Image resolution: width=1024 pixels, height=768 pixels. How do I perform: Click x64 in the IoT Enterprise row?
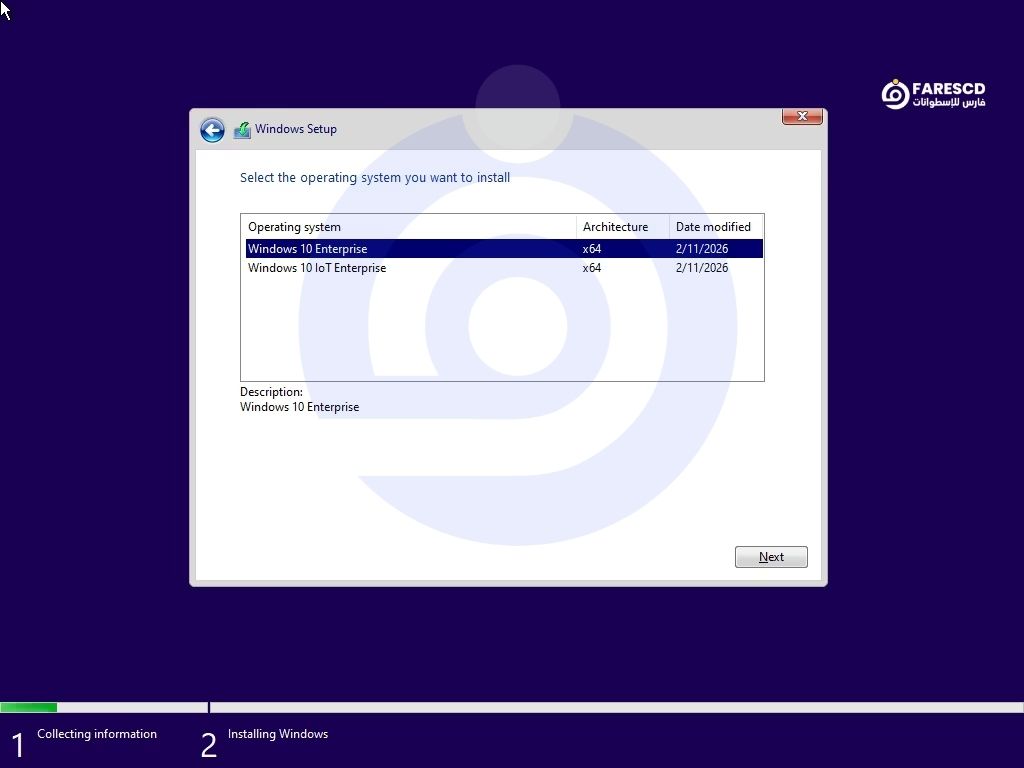point(592,268)
